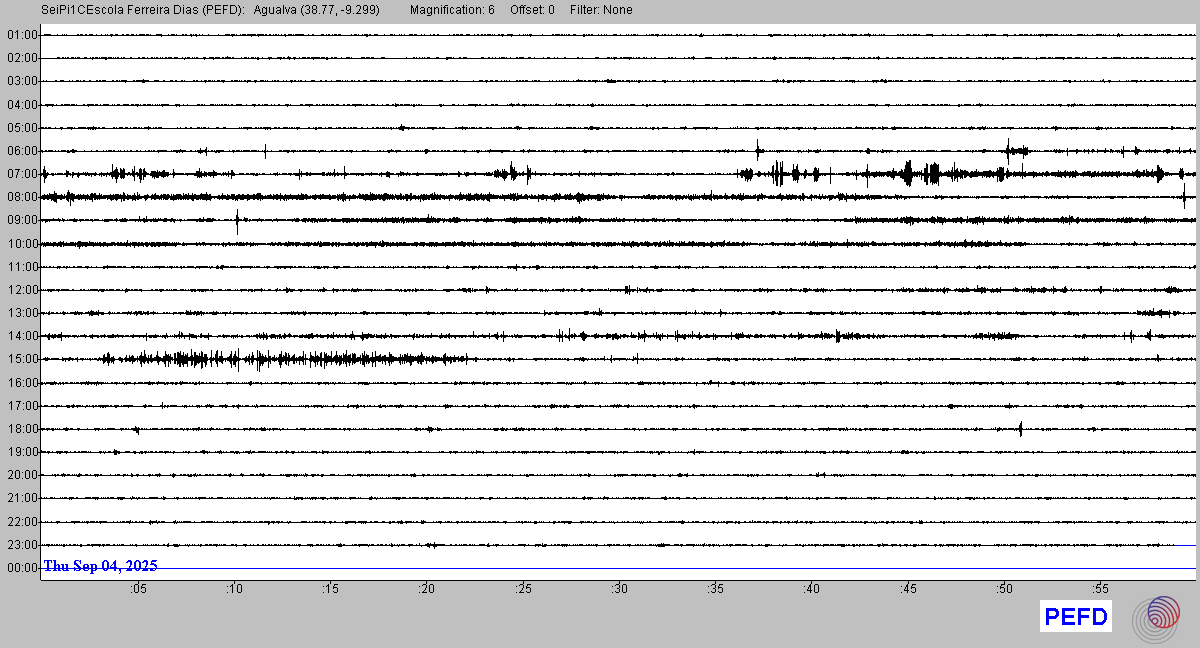Click the :45 minute axis tick label
Image resolution: width=1200 pixels, height=648 pixels.
[908, 589]
